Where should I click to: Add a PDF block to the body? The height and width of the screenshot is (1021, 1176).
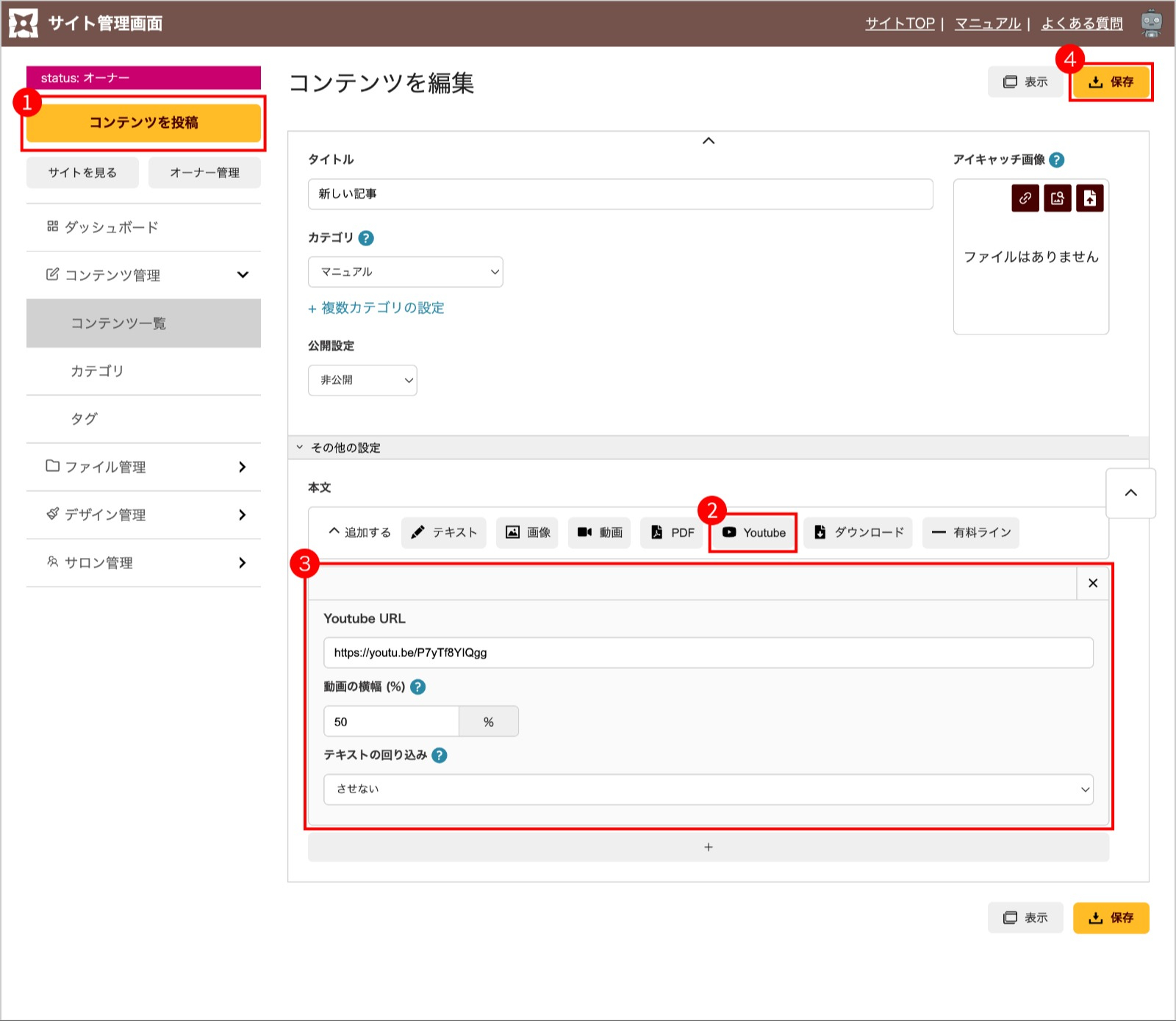coord(672,533)
